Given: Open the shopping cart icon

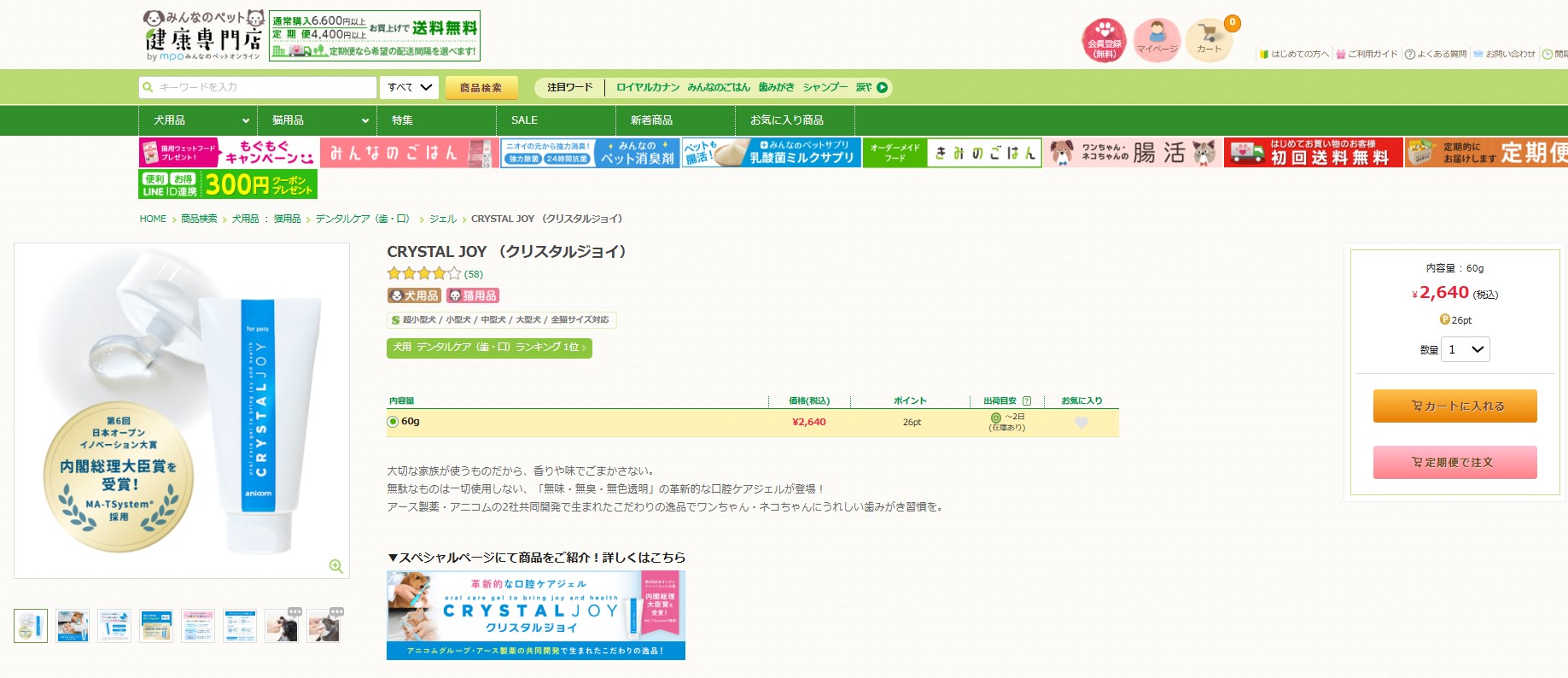Looking at the screenshot, I should pyautogui.click(x=1210, y=40).
